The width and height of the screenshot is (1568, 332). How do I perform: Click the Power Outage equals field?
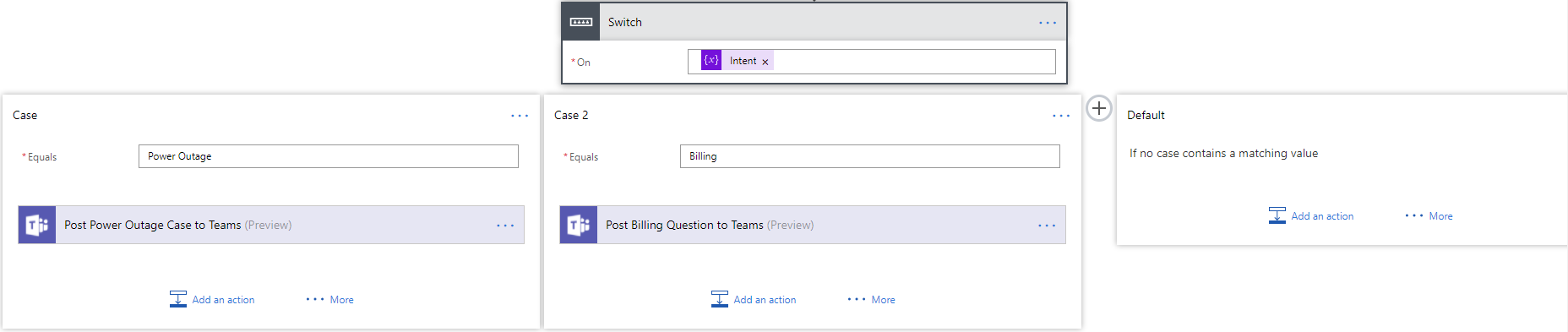coord(329,156)
